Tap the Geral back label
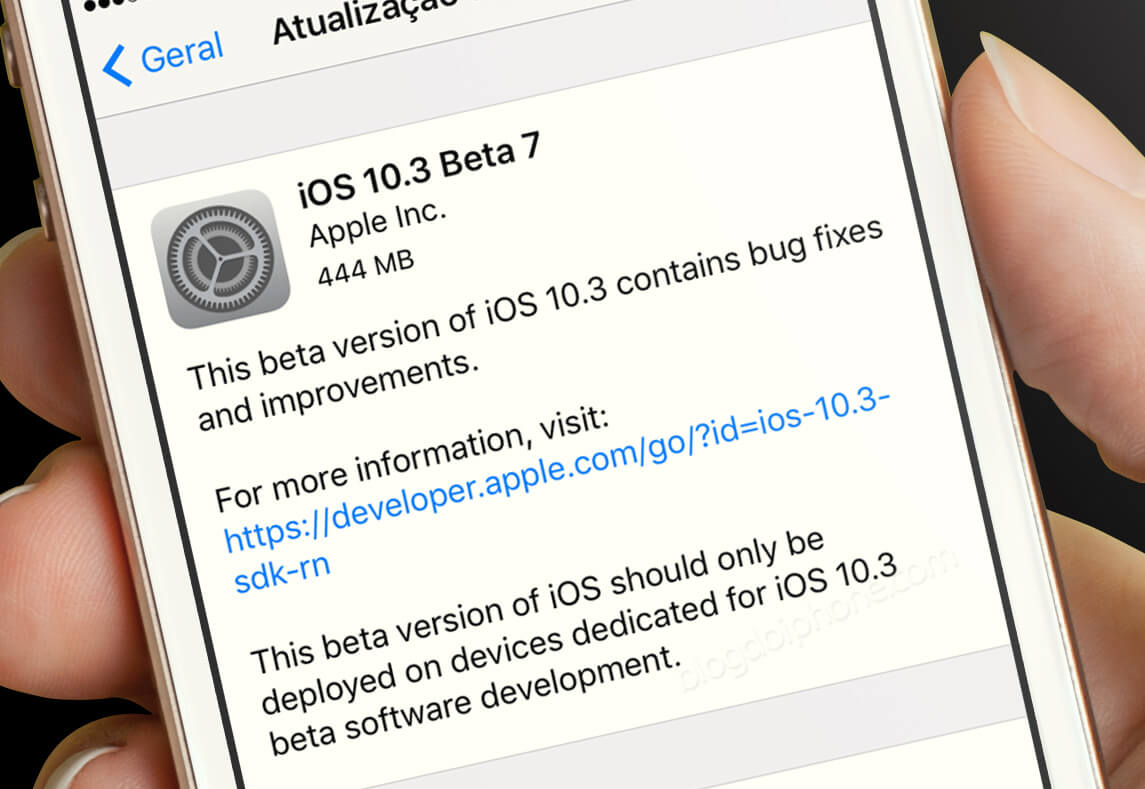This screenshot has height=789, width=1145. click(182, 53)
